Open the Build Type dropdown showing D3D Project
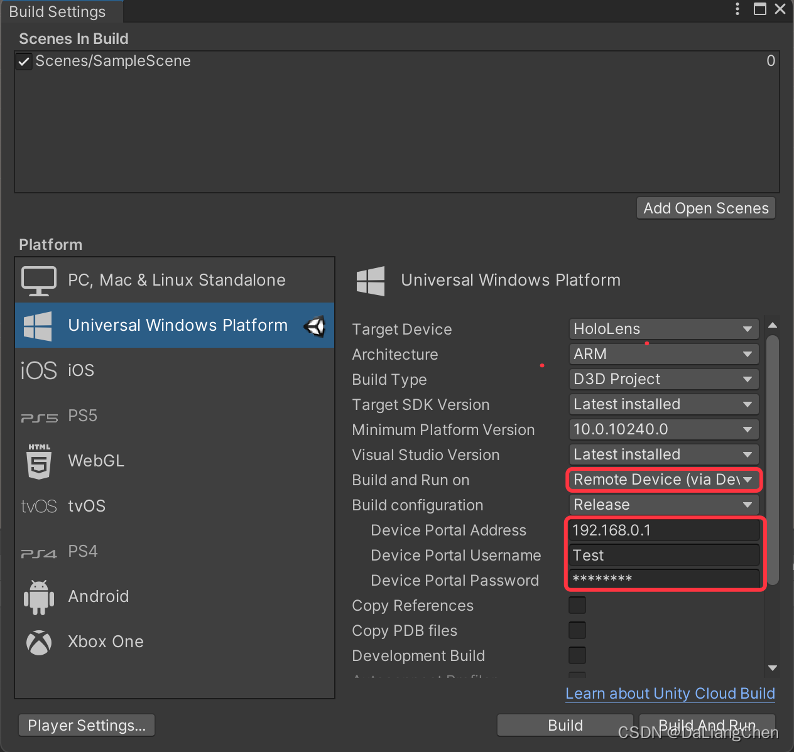The height and width of the screenshot is (752, 794). tap(664, 379)
